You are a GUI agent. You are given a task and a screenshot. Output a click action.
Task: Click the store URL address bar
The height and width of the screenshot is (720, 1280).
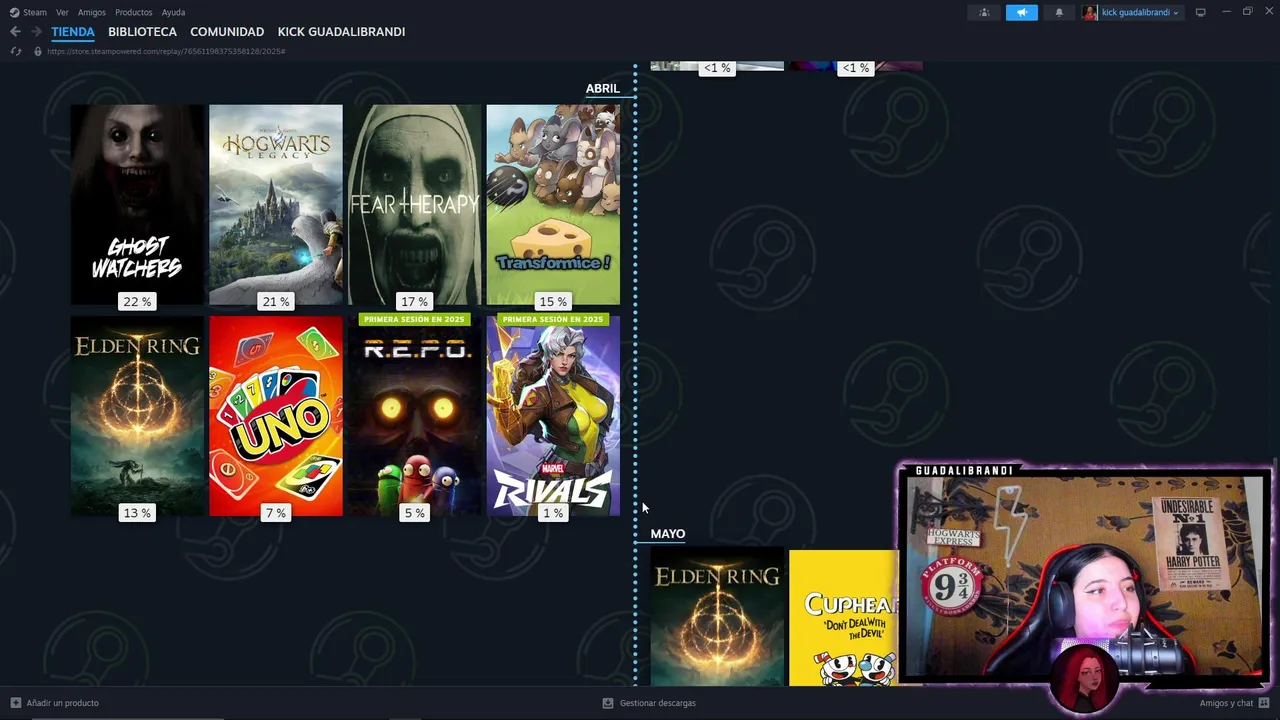(x=166, y=51)
